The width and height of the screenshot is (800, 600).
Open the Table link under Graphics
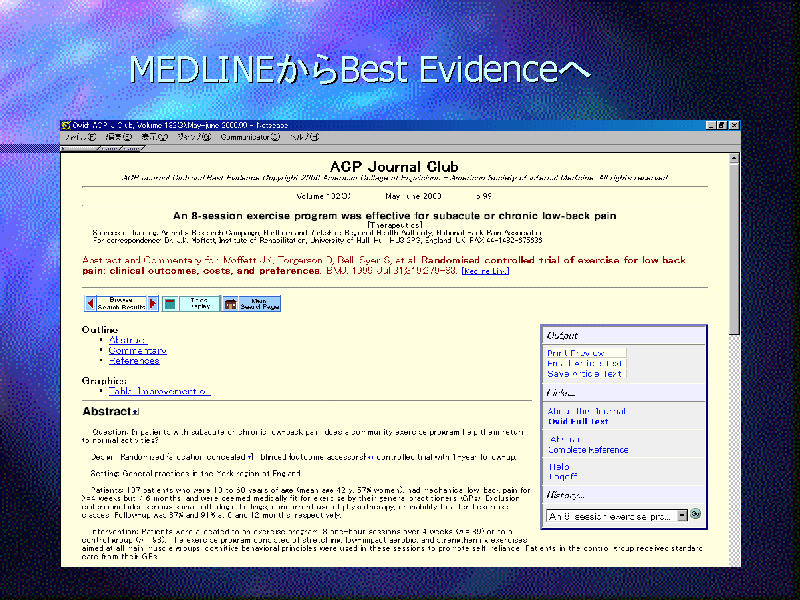pyautogui.click(x=159, y=392)
